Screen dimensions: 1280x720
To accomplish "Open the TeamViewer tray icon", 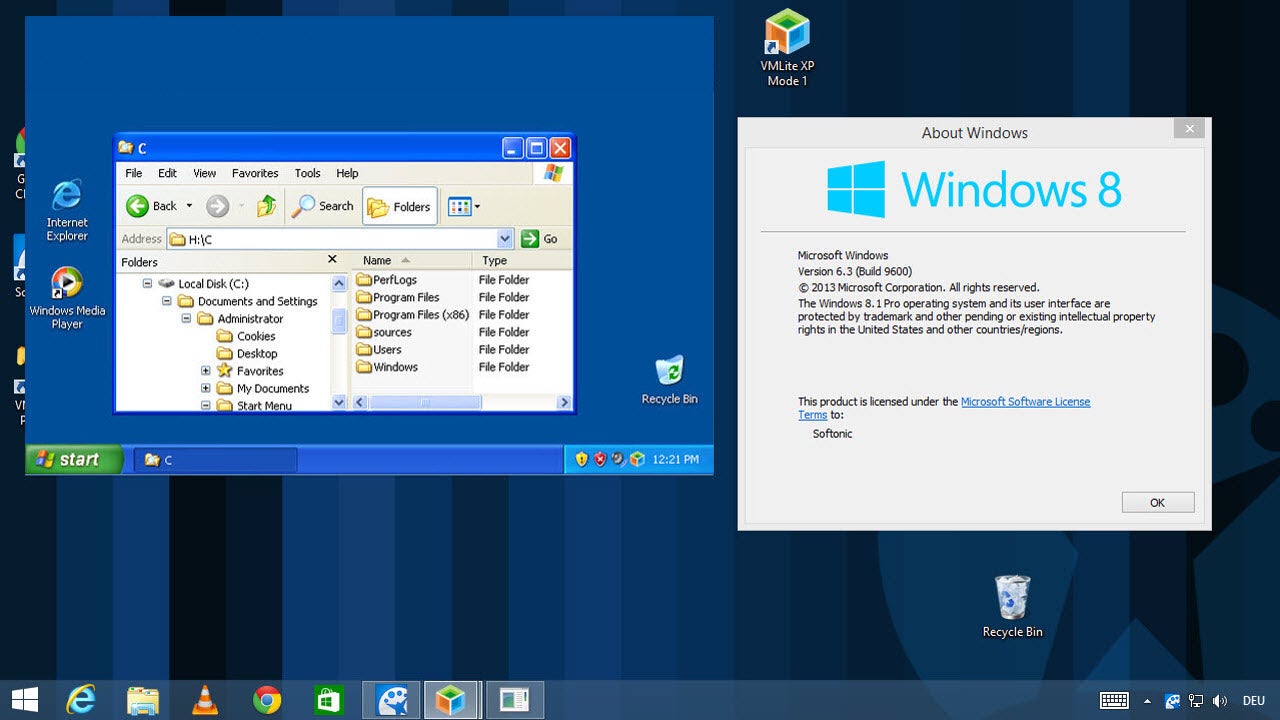I will tap(1172, 700).
